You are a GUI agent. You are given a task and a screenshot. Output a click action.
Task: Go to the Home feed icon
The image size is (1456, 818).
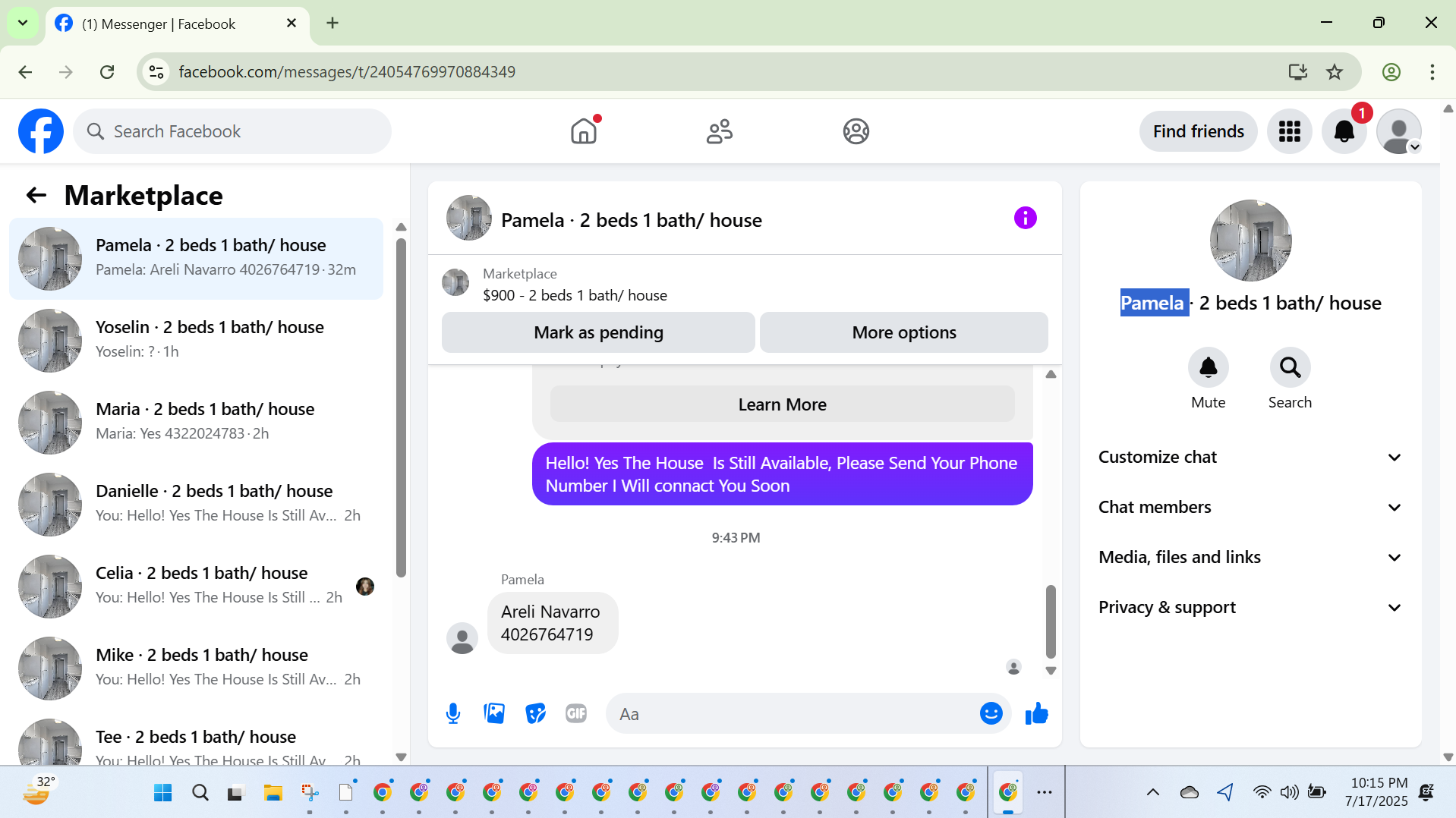click(x=584, y=131)
